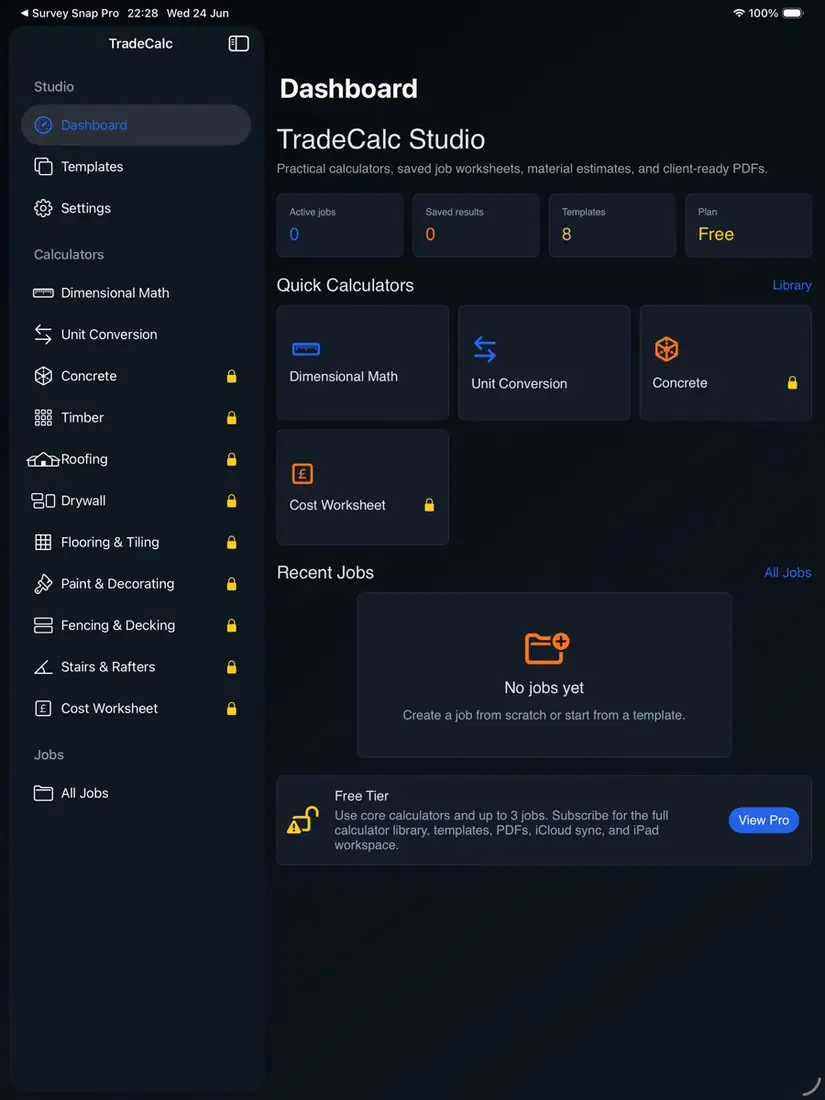
Task: Click the Dashboard gauge icon in sidebar
Action: tap(43, 125)
